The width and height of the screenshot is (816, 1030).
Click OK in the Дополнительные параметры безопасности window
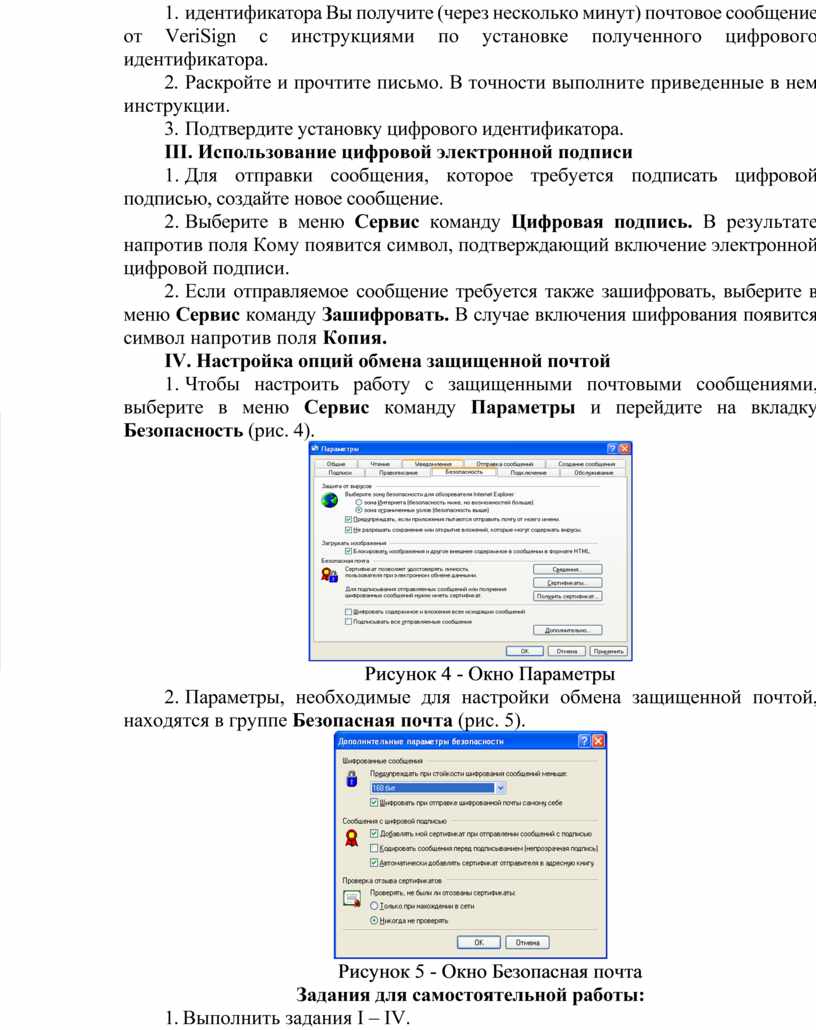478,942
